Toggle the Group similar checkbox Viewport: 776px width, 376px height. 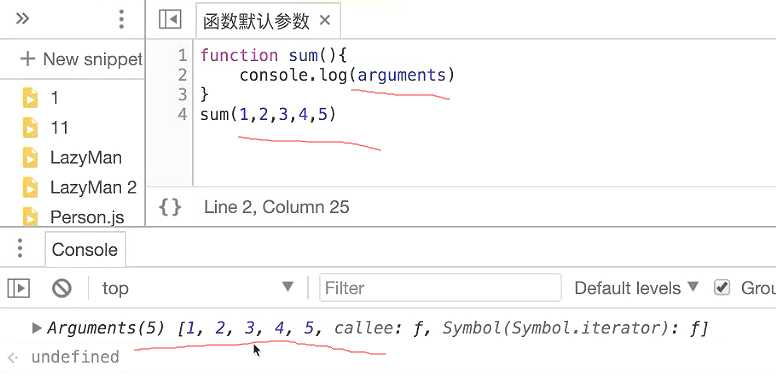722,287
